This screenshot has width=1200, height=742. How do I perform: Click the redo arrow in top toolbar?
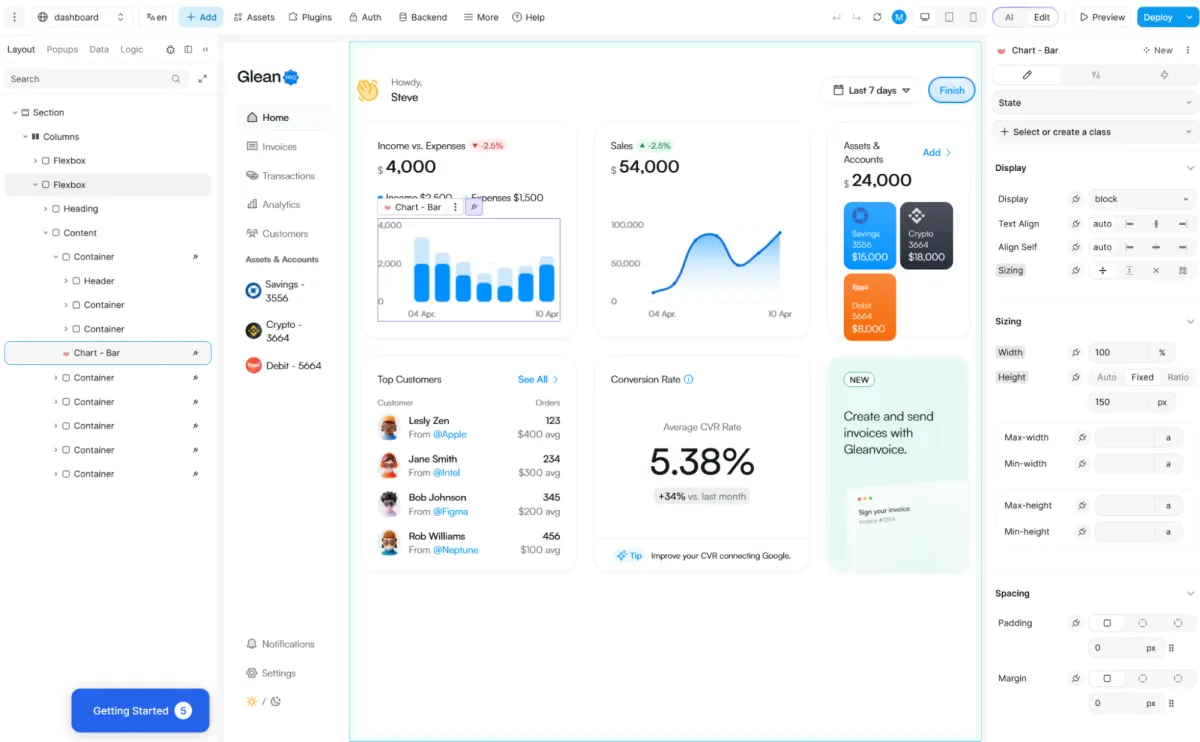[857, 17]
